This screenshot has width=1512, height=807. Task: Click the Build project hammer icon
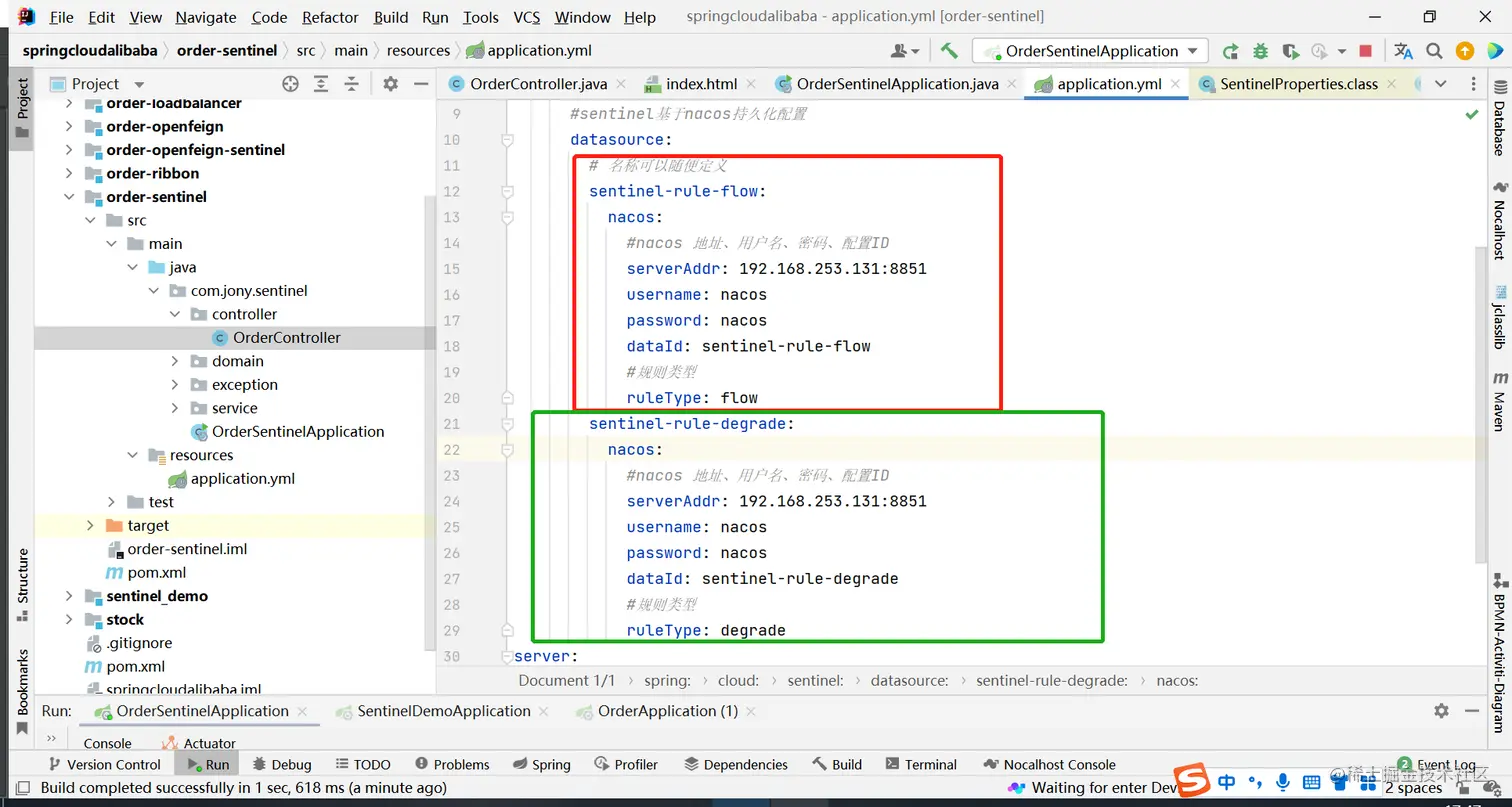coord(949,51)
